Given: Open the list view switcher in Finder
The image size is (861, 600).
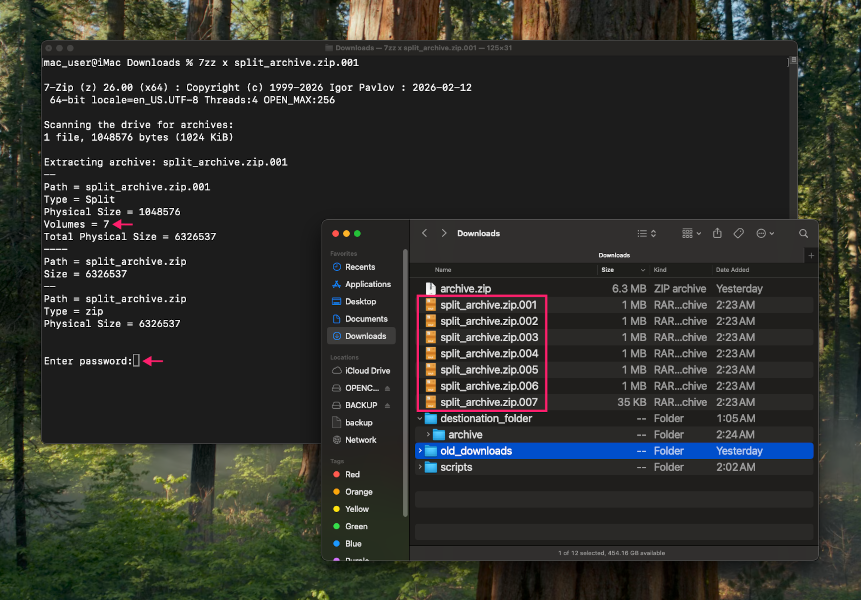Looking at the screenshot, I should [646, 233].
